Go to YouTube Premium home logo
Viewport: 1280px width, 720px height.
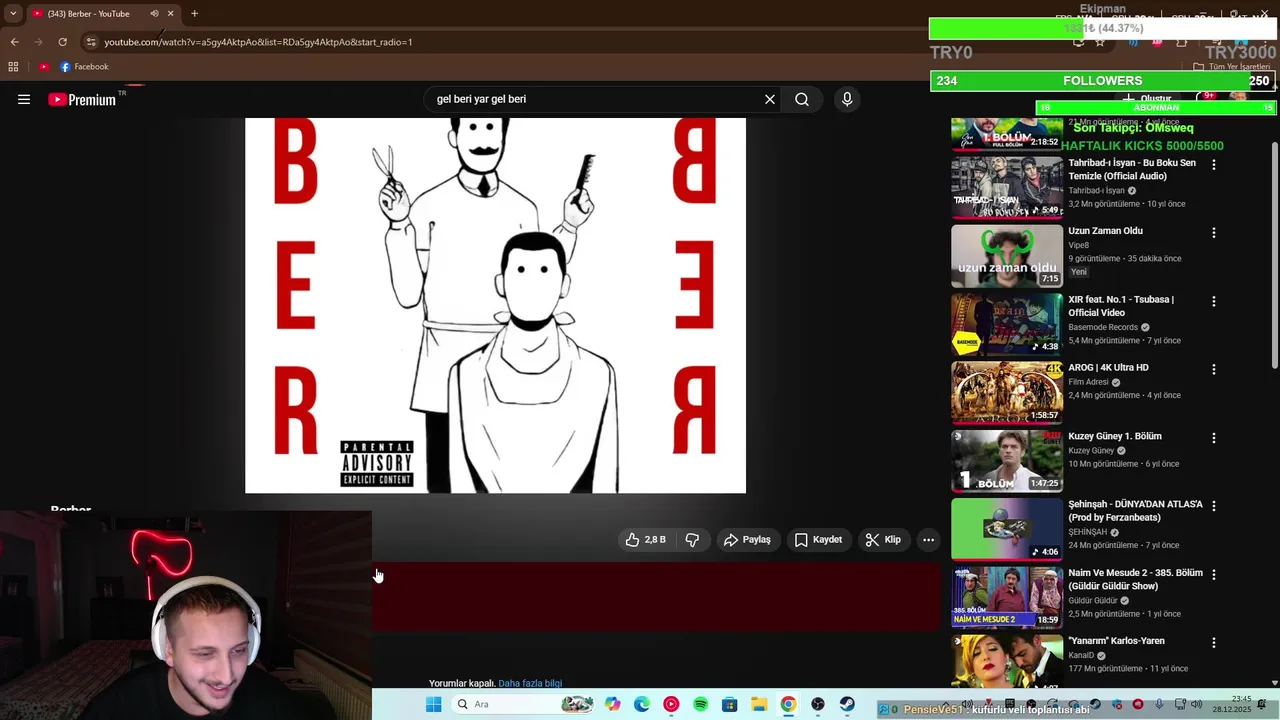82,99
